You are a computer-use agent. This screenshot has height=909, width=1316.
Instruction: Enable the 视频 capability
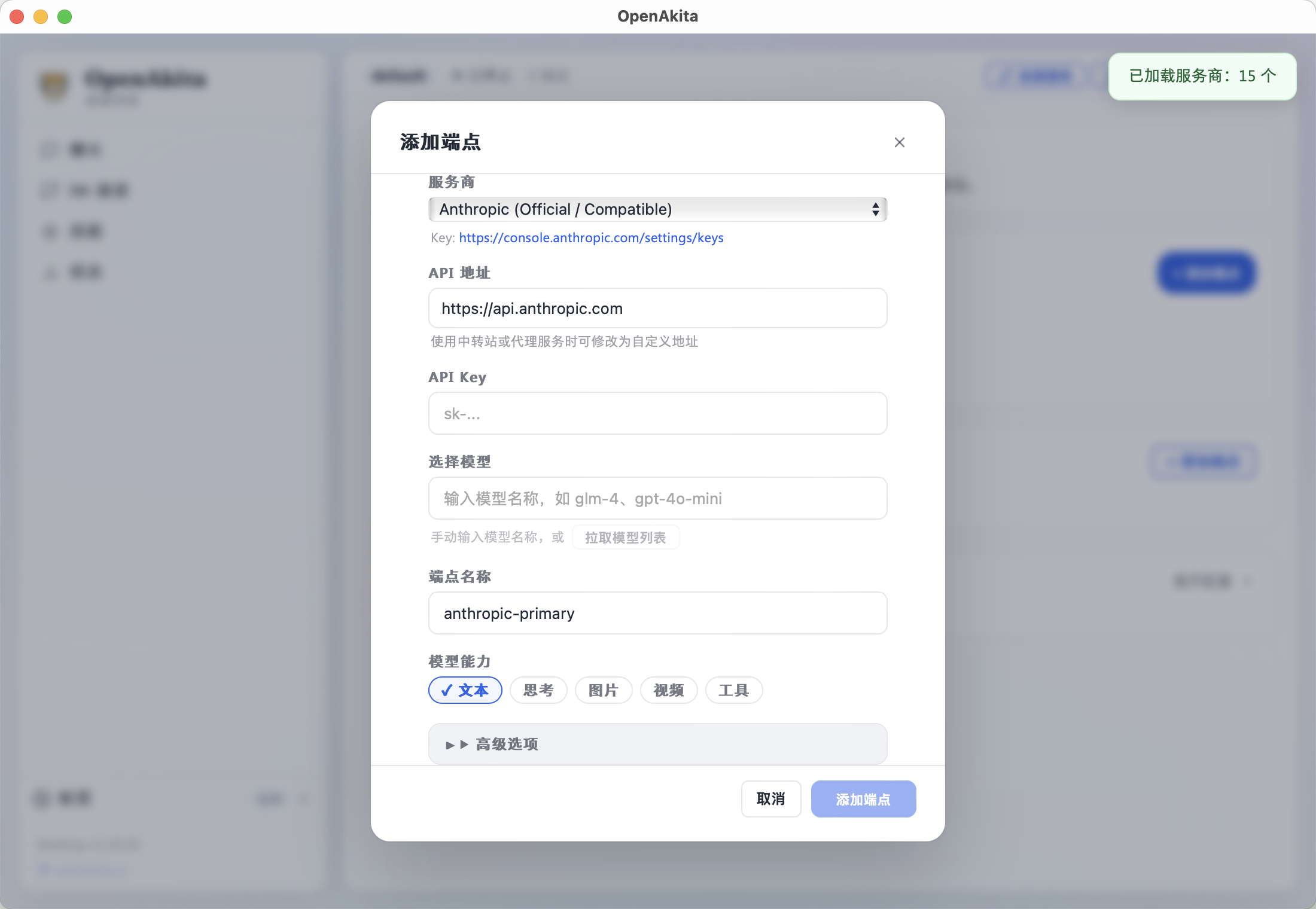(x=668, y=690)
